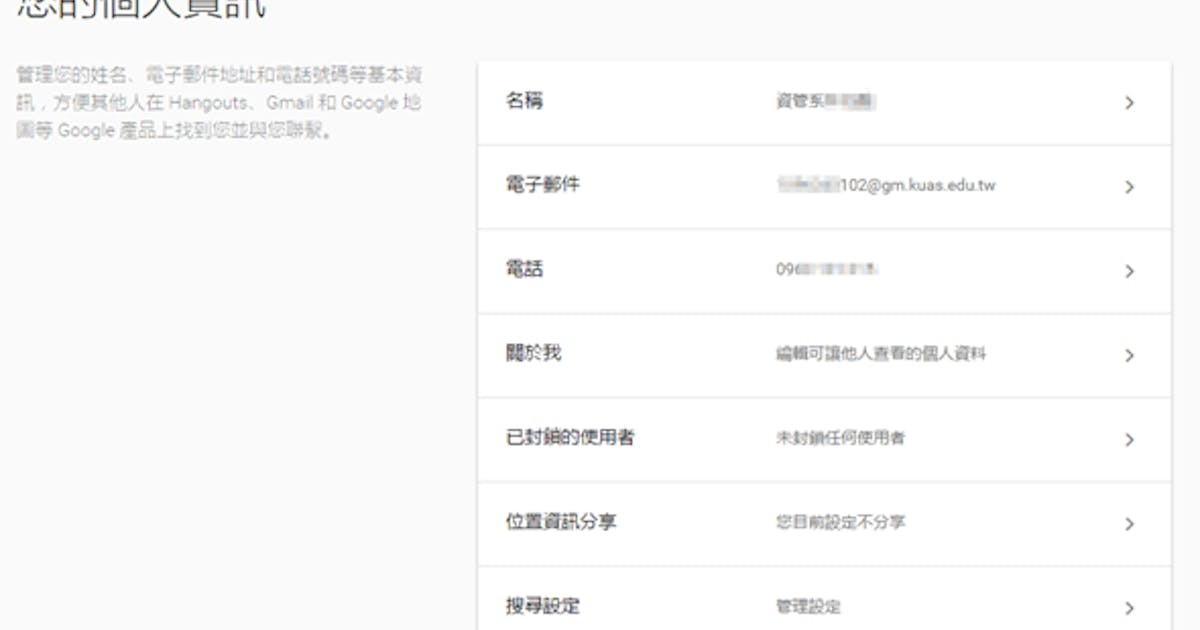
Task: Open the 名稱 setting label
Action: point(525,101)
